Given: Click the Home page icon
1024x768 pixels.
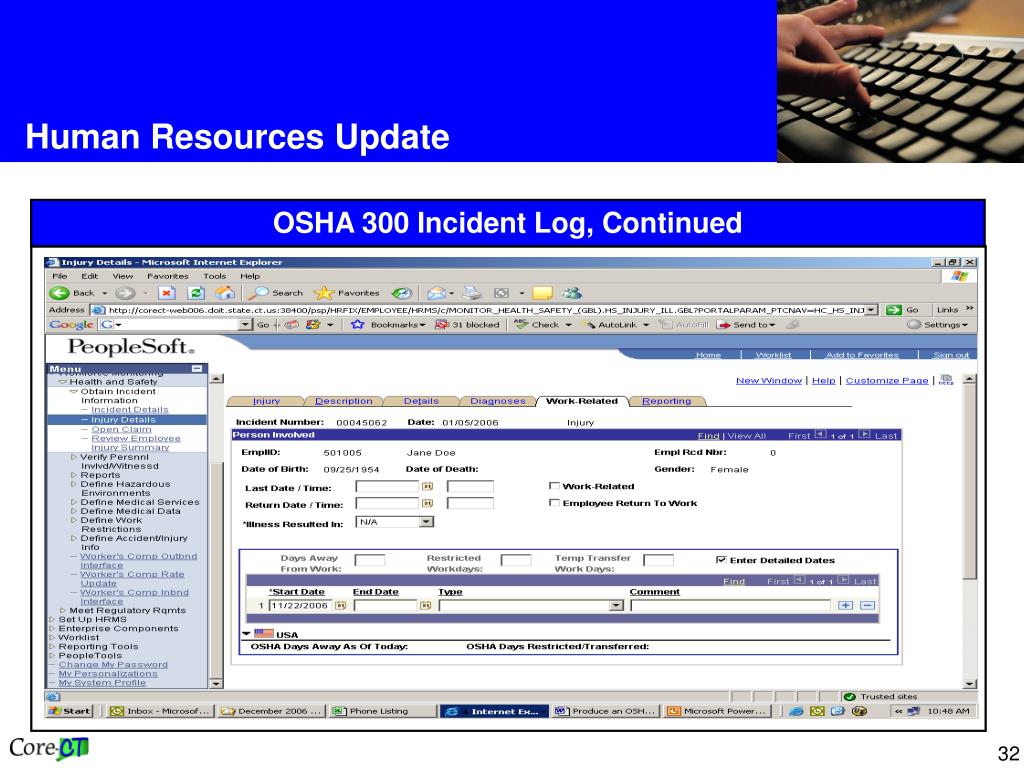Looking at the screenshot, I should [225, 293].
